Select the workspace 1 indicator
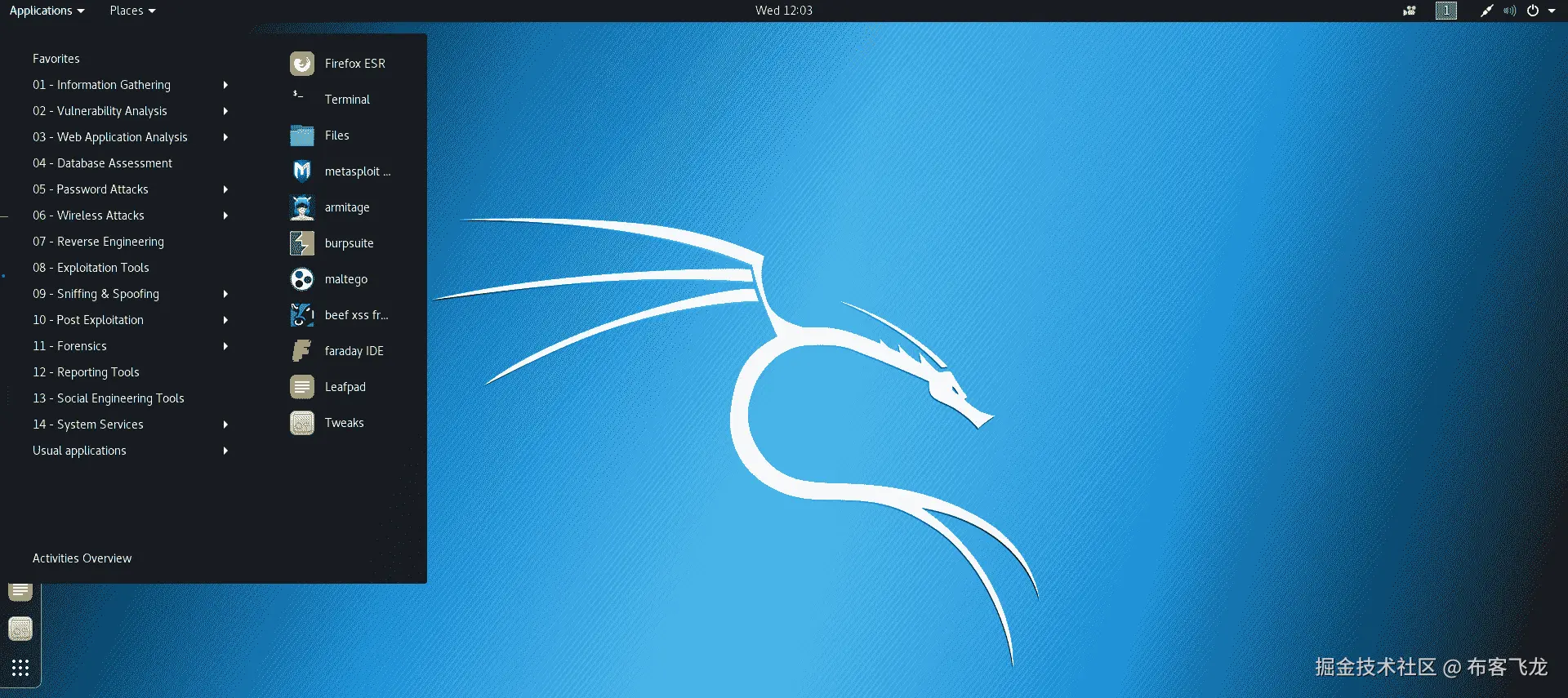 (x=1446, y=11)
